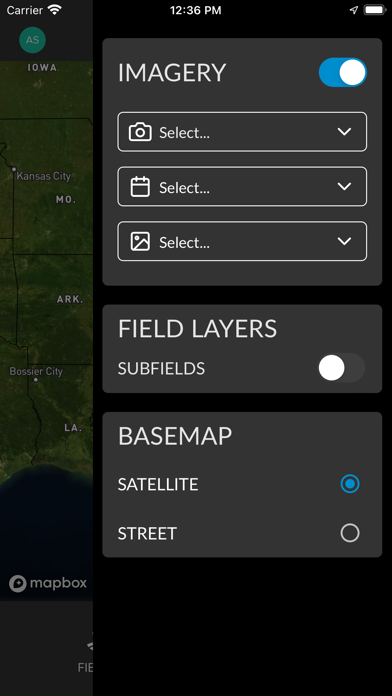This screenshot has width=392, height=696.
Task: Tap the battery icon in status bar
Action: 375,10
